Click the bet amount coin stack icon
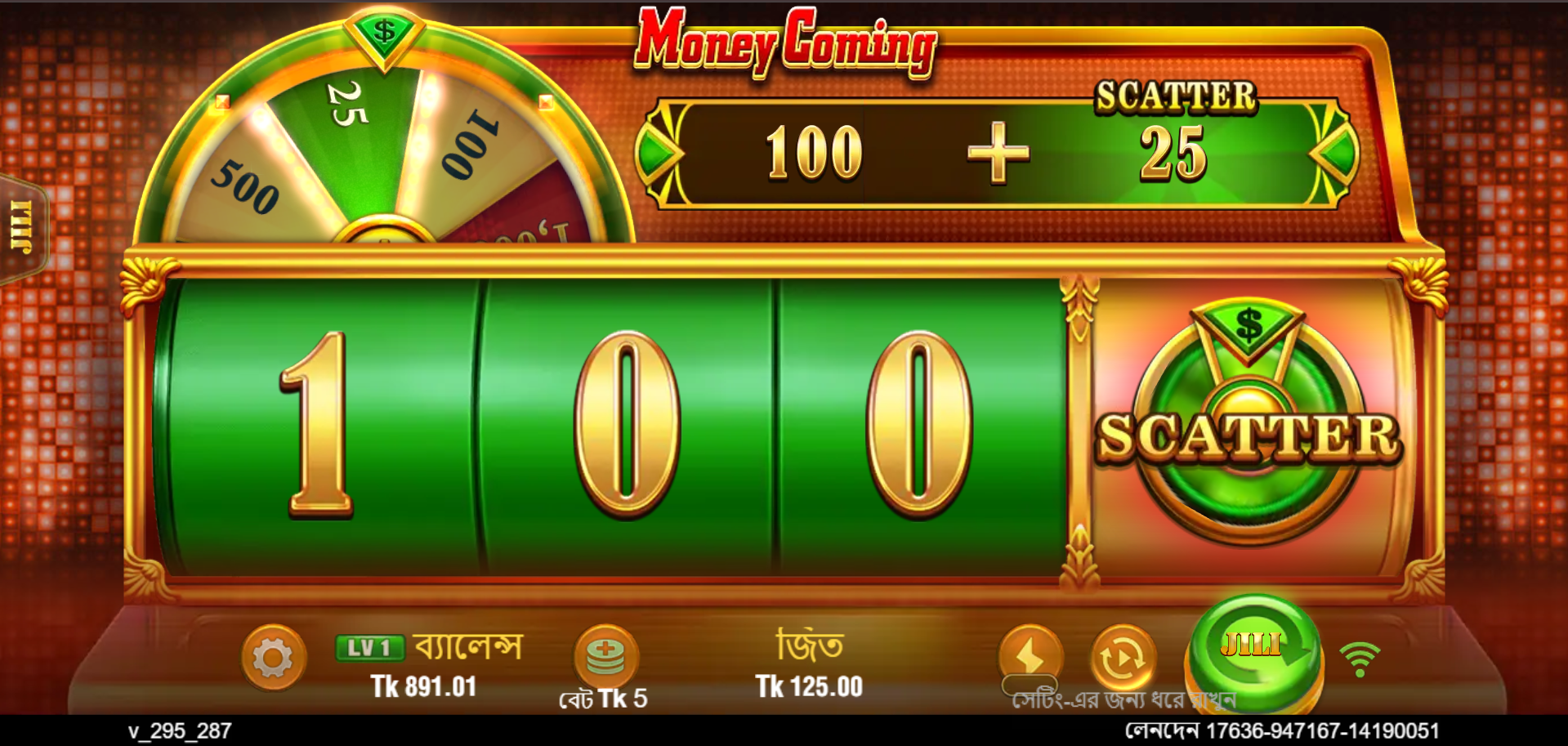 (x=605, y=655)
